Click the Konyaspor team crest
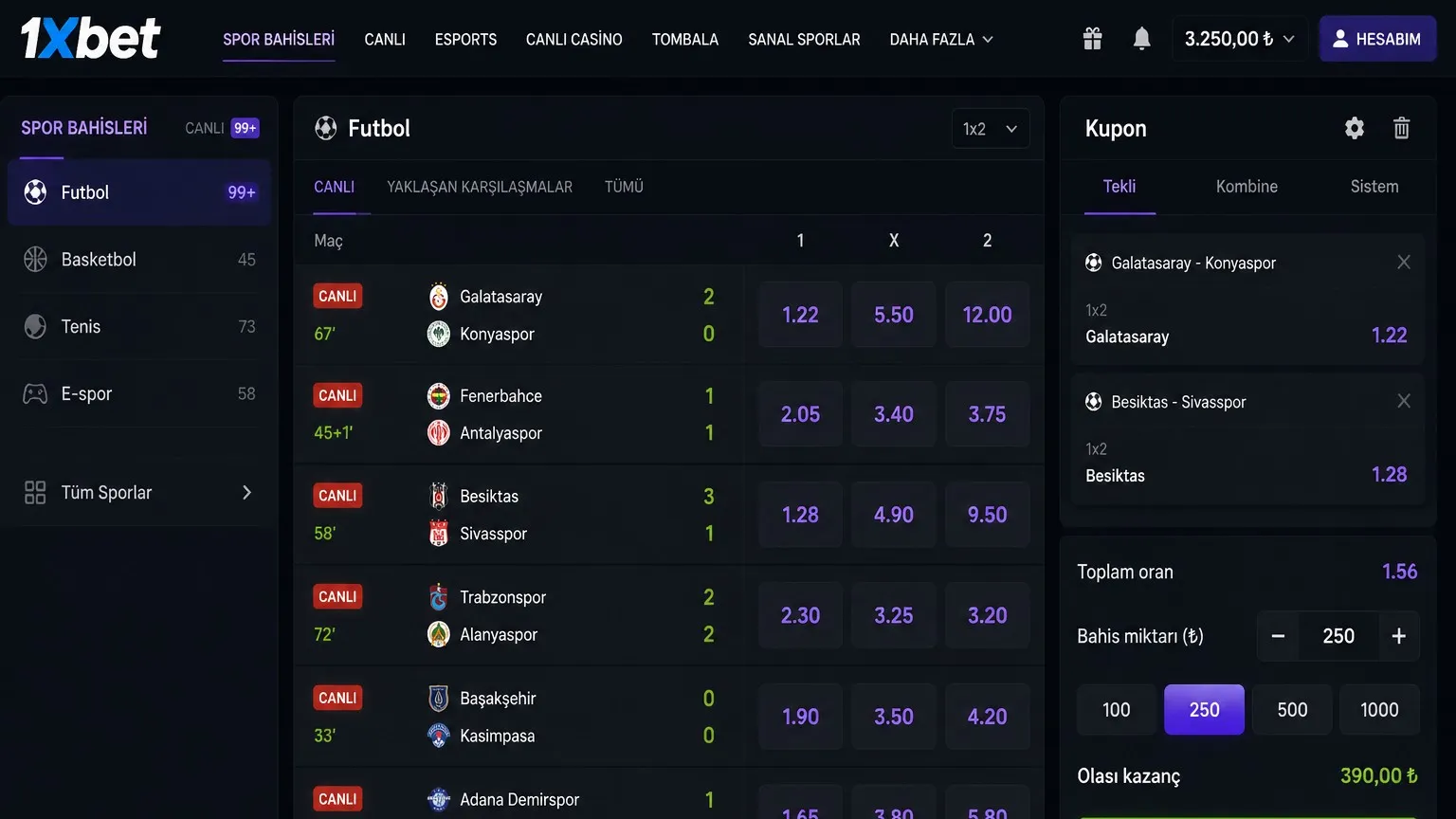Viewport: 1456px width, 819px height. point(438,334)
